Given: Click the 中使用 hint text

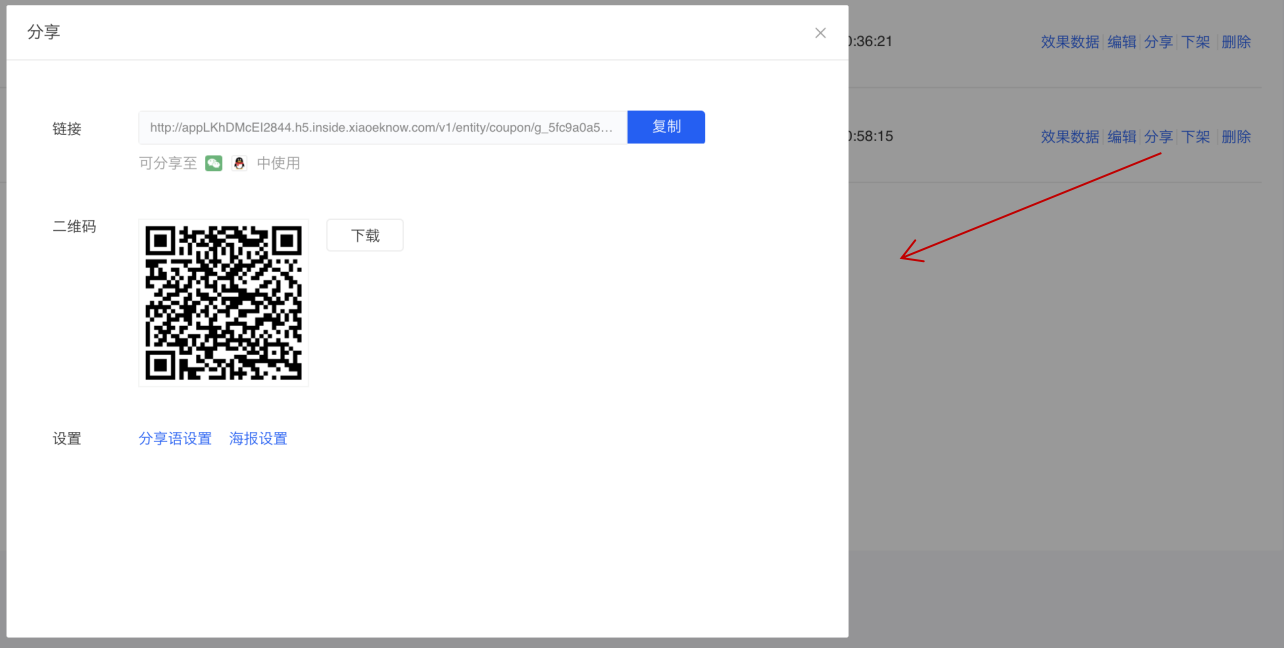Looking at the screenshot, I should pyautogui.click(x=278, y=163).
